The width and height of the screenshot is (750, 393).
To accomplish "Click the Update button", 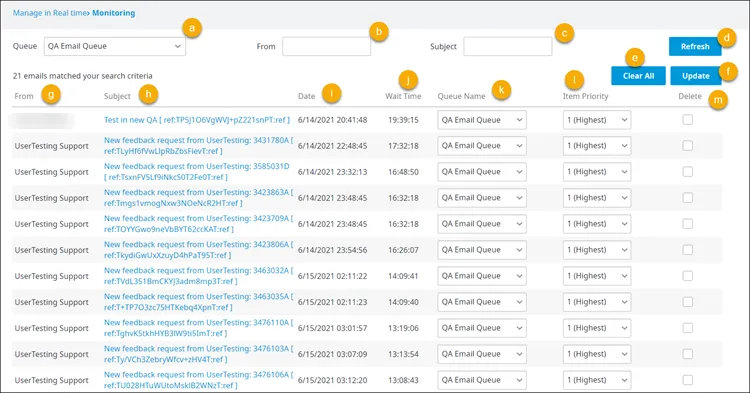I will coord(695,76).
